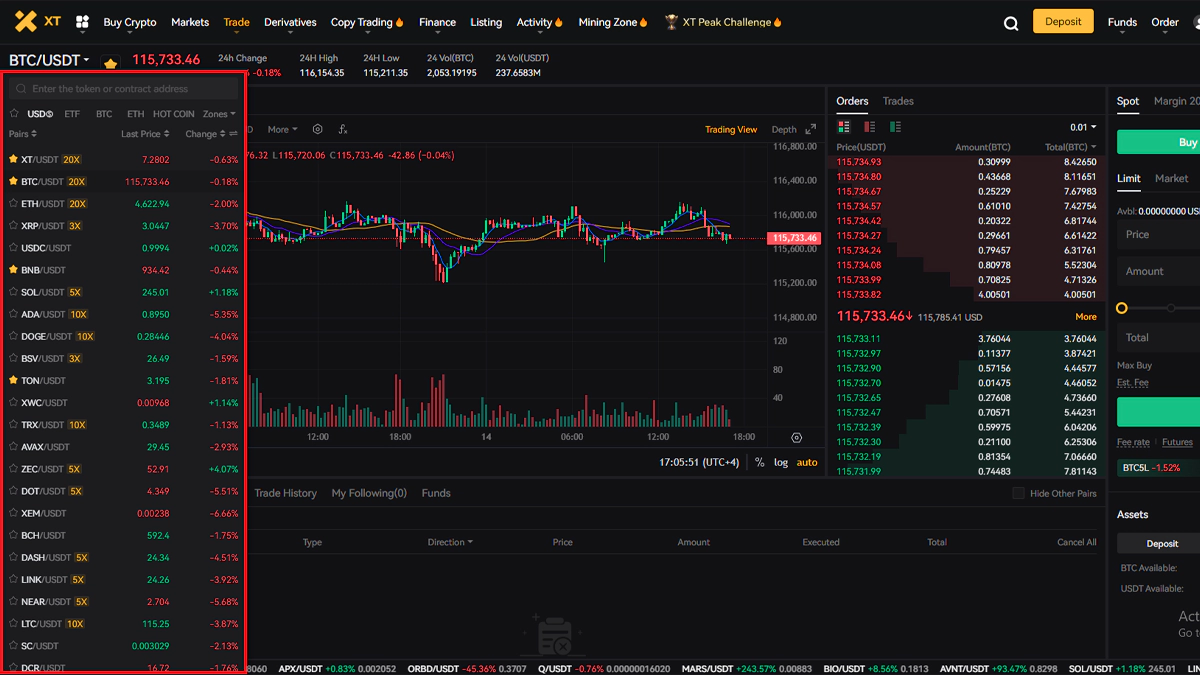Screen dimensions: 1200x675
Task: Expand chart to fullscreen
Action: coord(811,129)
